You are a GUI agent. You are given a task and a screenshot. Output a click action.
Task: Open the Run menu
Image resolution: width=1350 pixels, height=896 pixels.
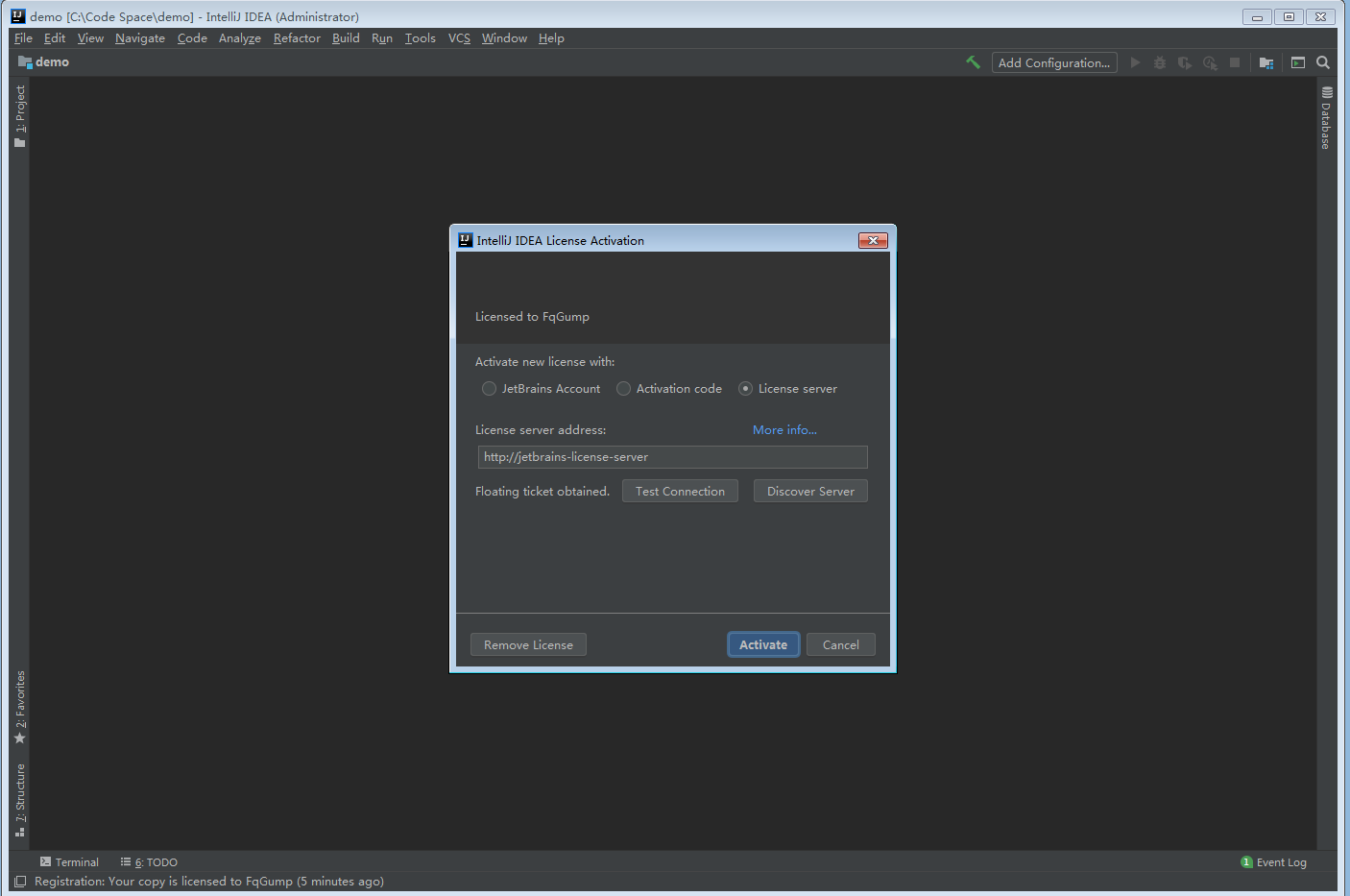pos(382,38)
